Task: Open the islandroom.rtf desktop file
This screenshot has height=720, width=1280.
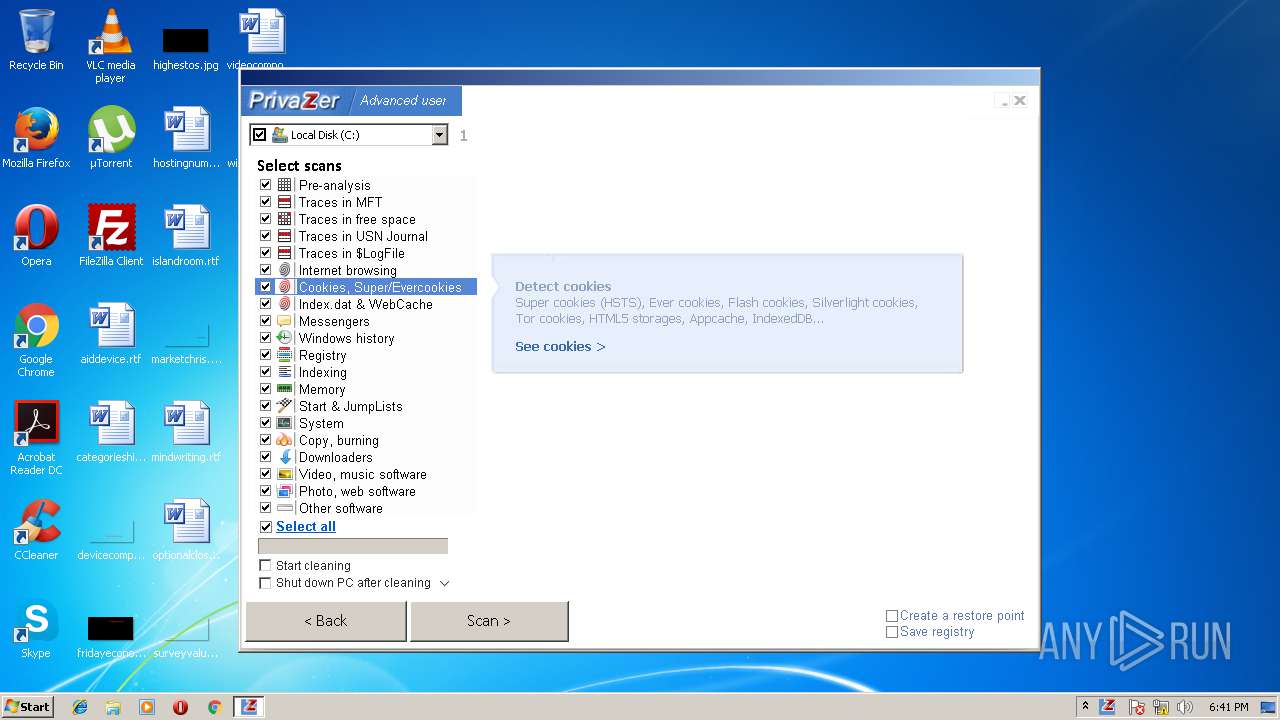Action: coord(186,236)
